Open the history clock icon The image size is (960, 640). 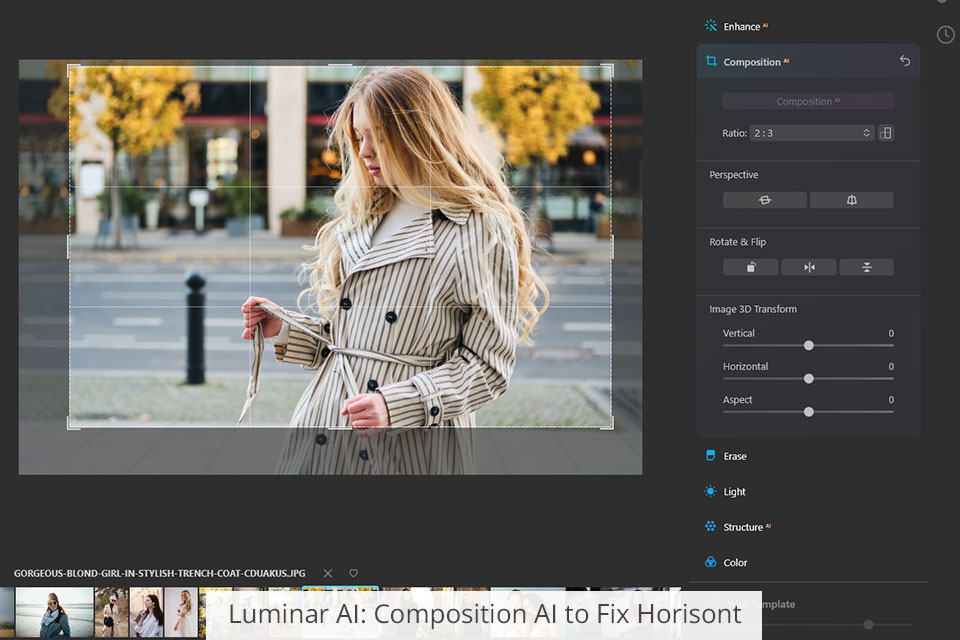(945, 35)
